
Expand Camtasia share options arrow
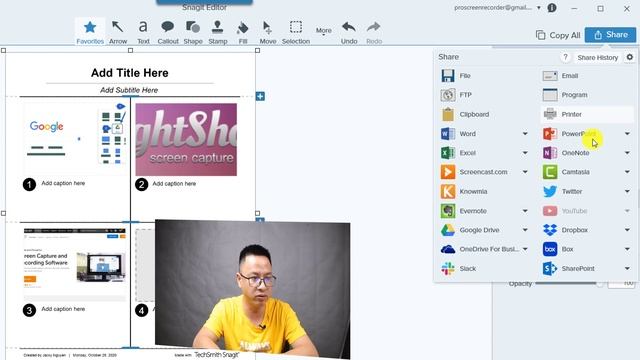[627, 172]
